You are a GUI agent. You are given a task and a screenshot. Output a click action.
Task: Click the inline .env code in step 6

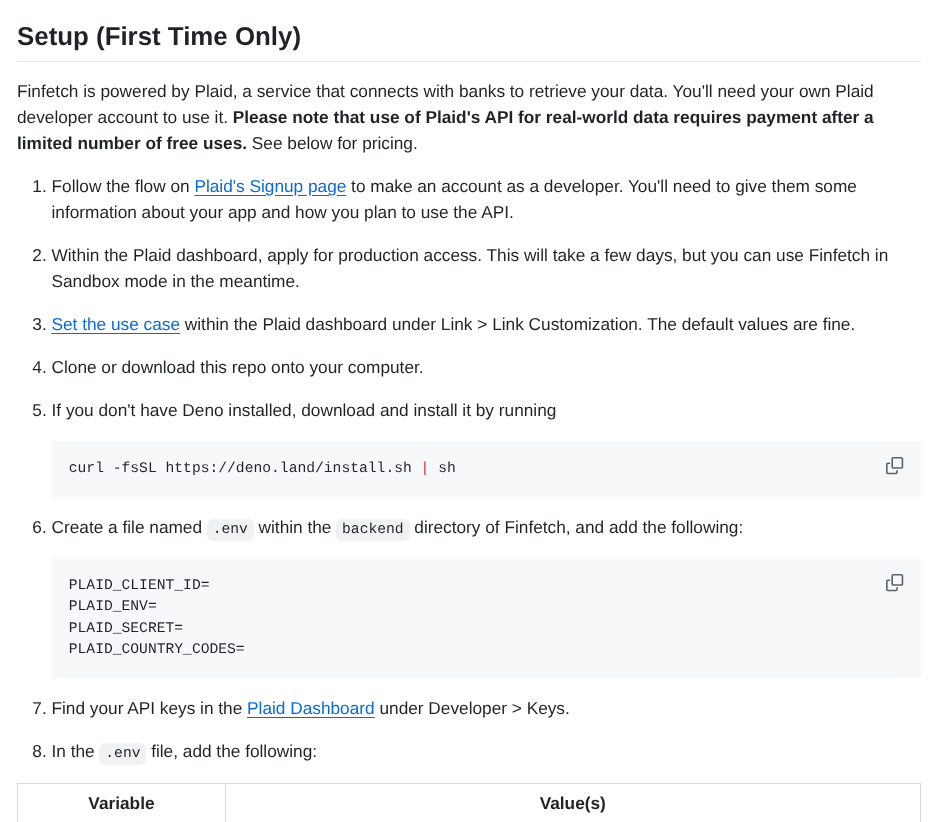pos(230,528)
